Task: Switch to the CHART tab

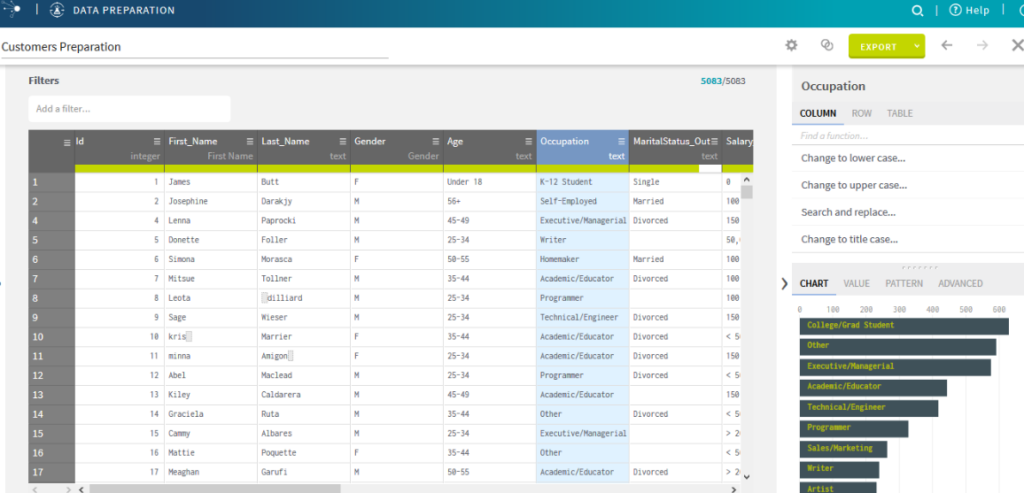Action: click(814, 283)
